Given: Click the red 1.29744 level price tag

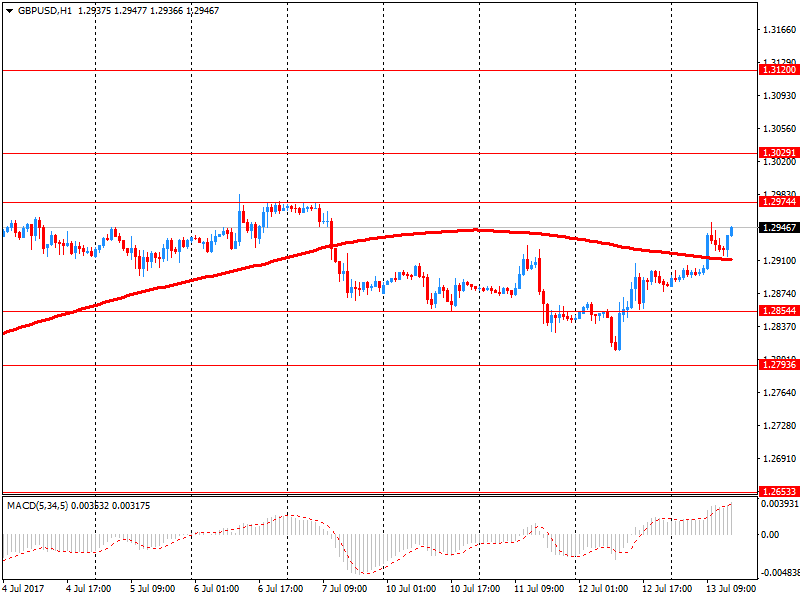Looking at the screenshot, I should [779, 202].
